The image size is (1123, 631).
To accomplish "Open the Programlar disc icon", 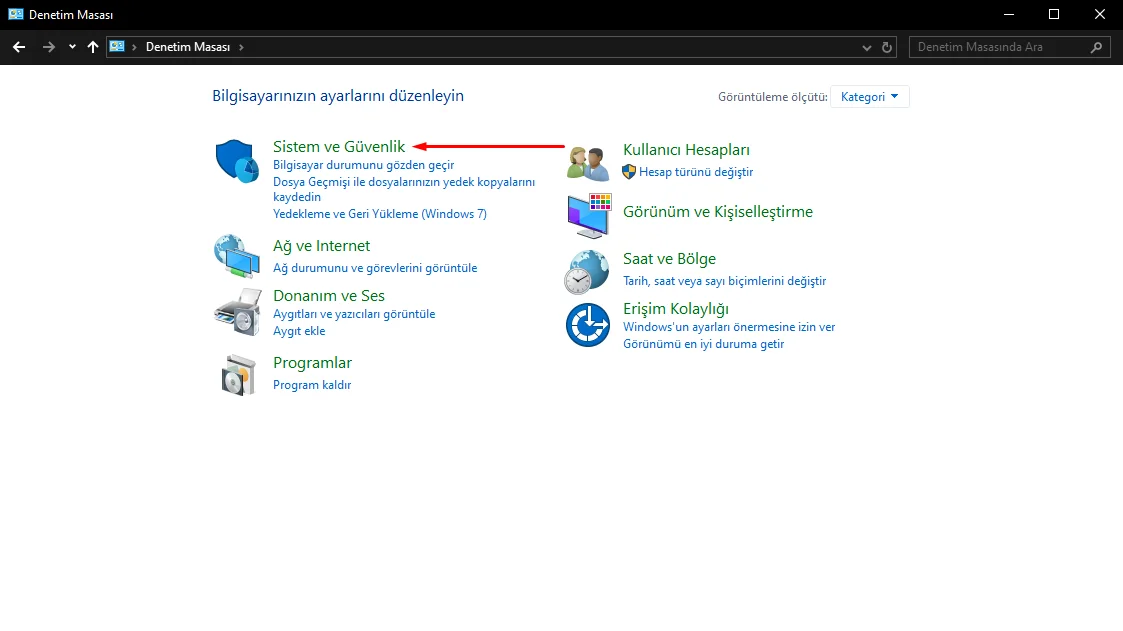I will [238, 375].
